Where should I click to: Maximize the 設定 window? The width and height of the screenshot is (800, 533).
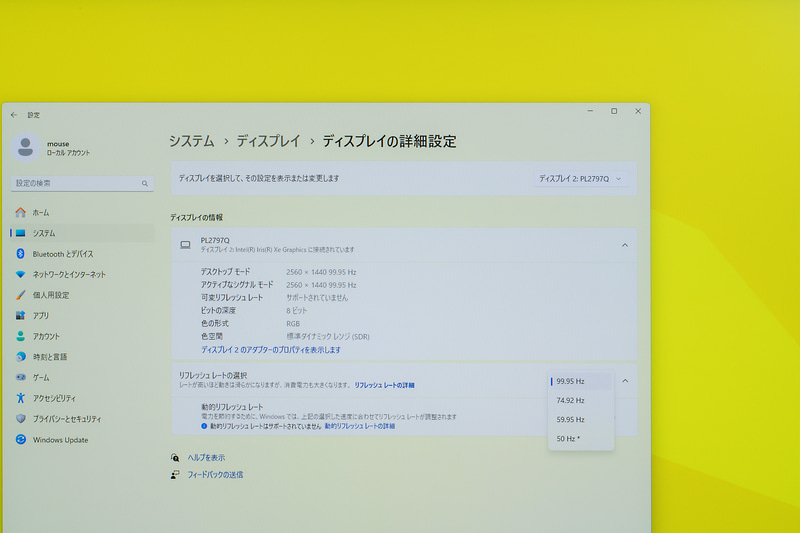point(614,111)
